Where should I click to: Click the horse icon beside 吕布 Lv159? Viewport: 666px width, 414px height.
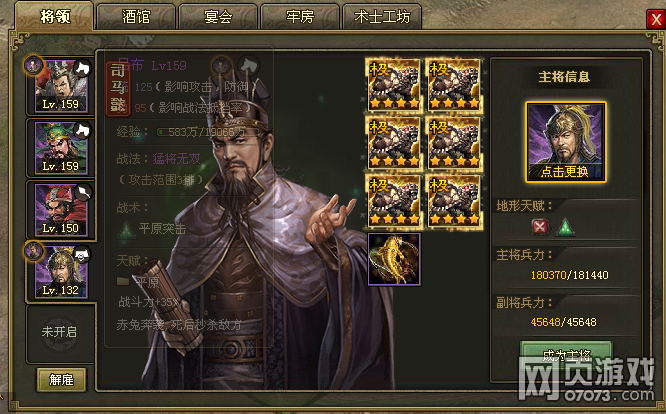[248, 65]
